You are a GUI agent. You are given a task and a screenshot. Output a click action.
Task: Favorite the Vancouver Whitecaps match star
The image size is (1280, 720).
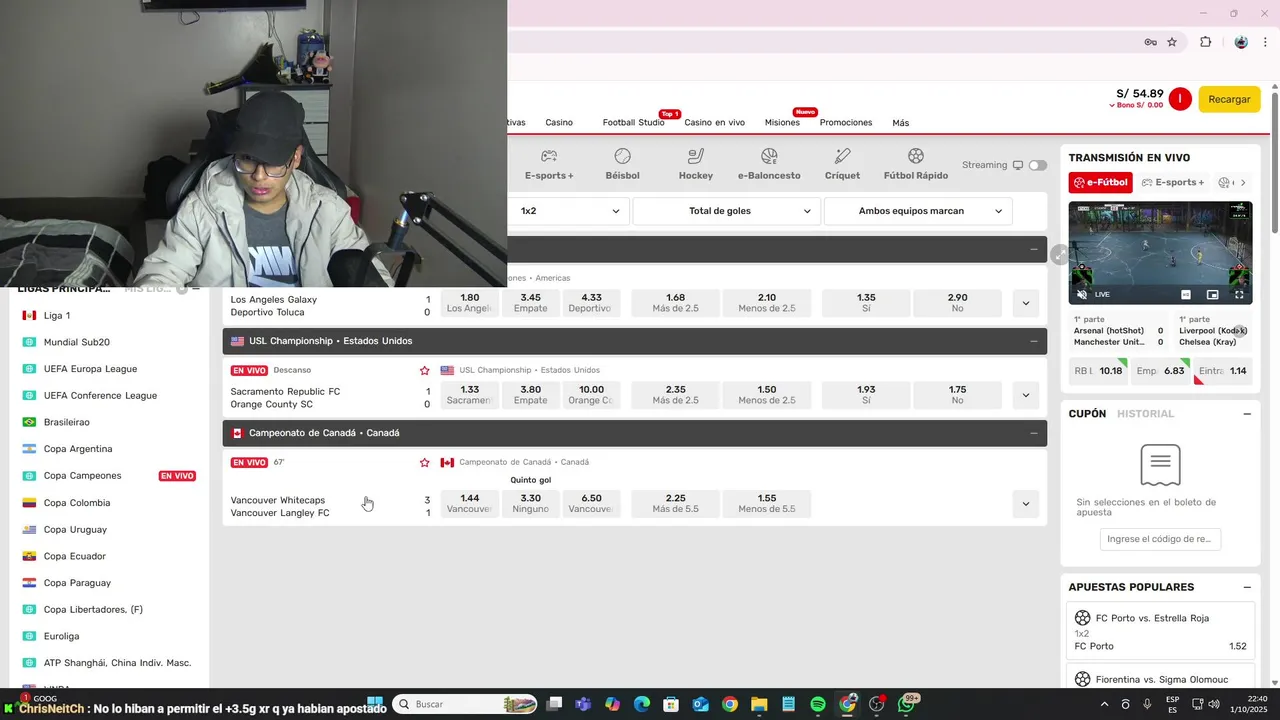pos(425,462)
